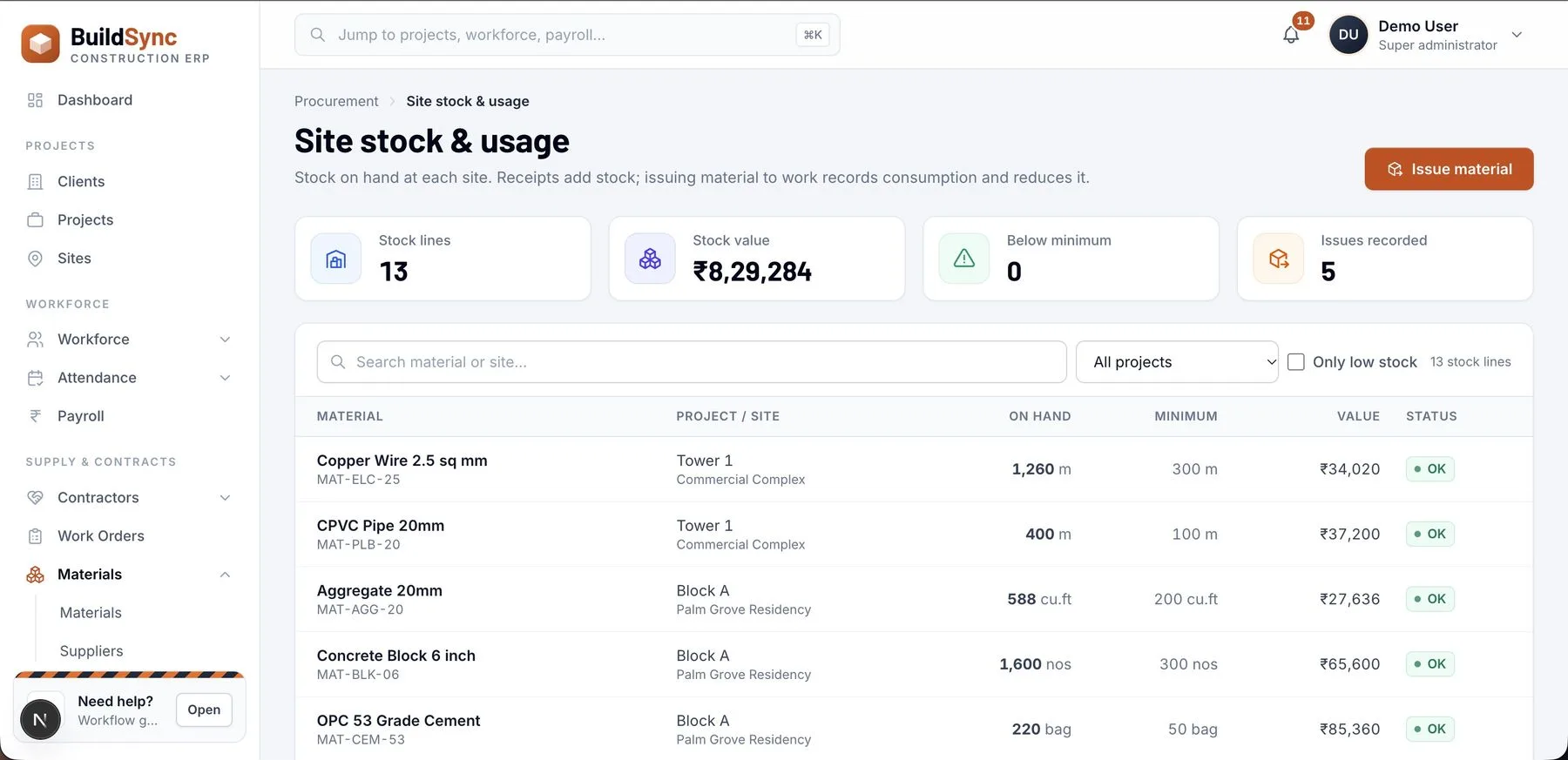Collapse the Materials menu chevron
1568x760 pixels.
pyautogui.click(x=225, y=575)
